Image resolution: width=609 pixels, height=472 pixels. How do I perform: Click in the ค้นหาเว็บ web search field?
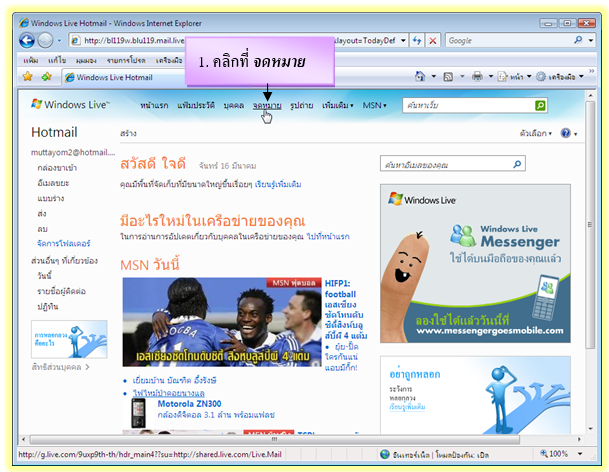468,105
